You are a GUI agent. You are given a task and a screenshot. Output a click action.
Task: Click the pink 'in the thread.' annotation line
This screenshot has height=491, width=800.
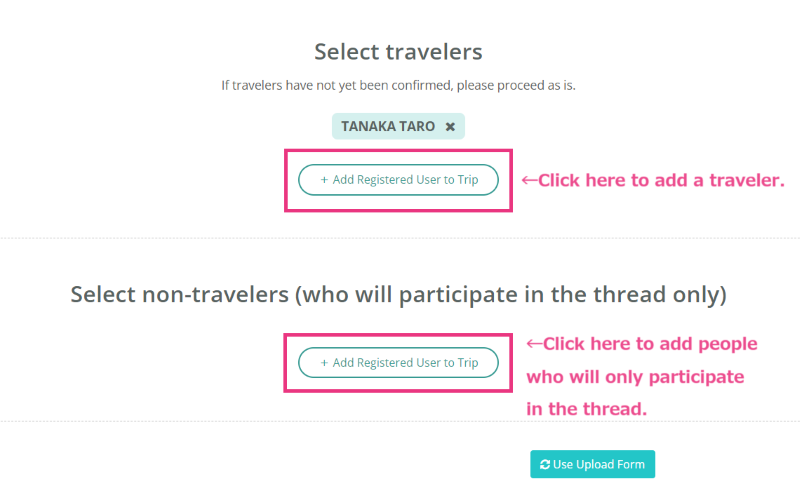point(586,409)
